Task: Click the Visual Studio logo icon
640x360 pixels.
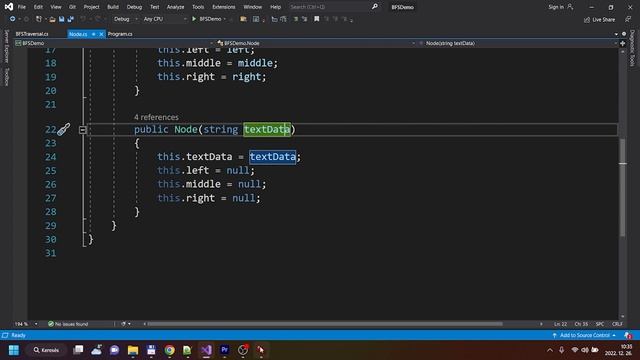Action: [x=9, y=7]
